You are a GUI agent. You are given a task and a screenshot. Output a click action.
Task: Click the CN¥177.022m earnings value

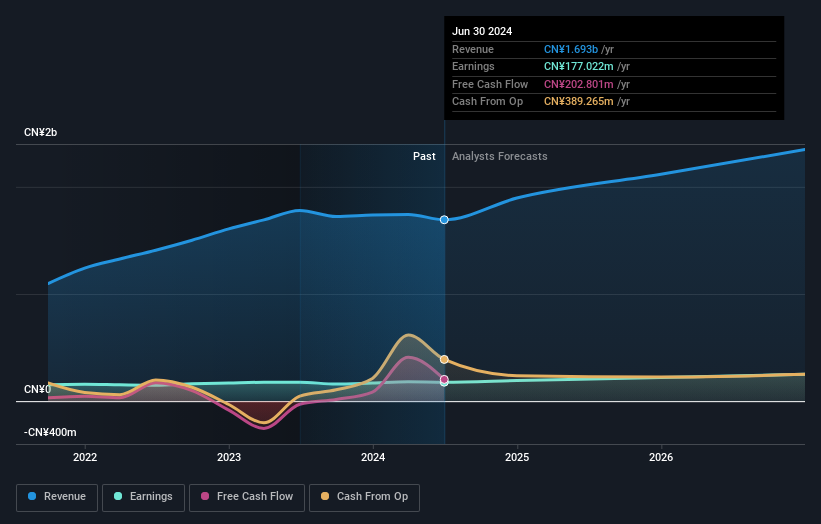point(579,66)
